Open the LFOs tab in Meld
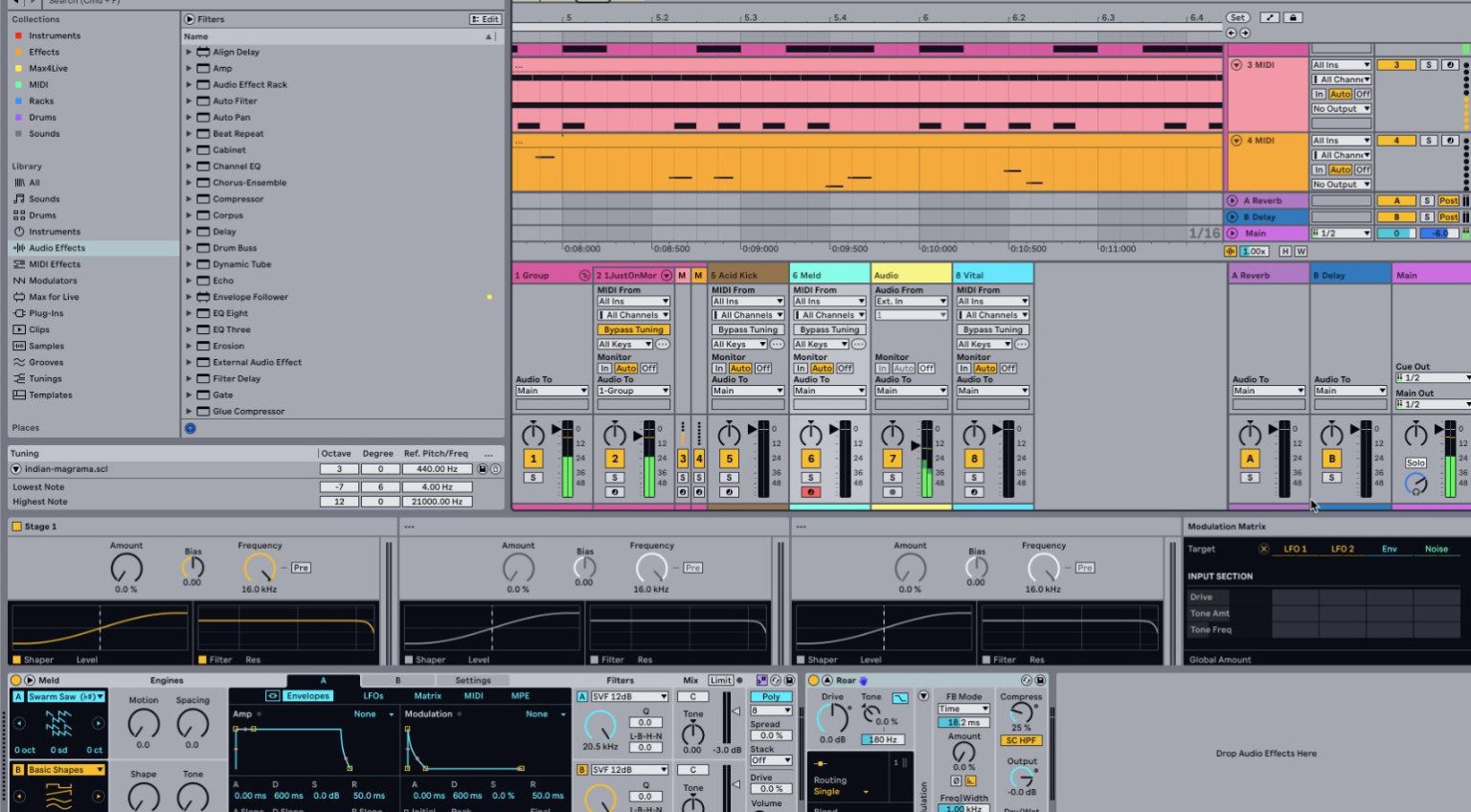The width and height of the screenshot is (1471, 812). pyautogui.click(x=373, y=696)
